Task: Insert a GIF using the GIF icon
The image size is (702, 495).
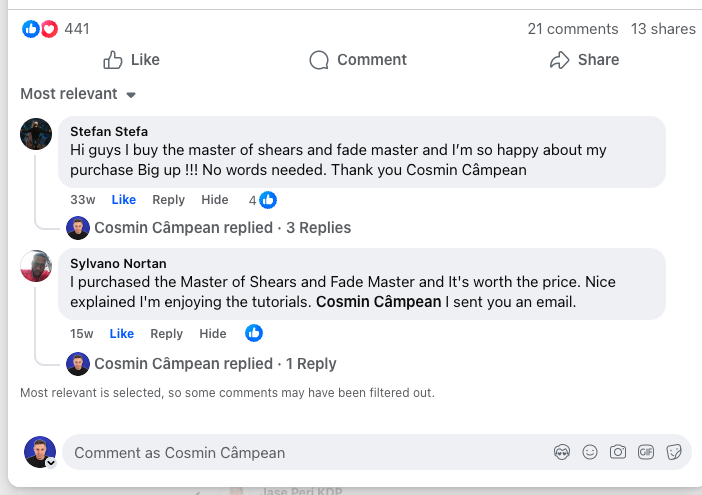Action: click(x=646, y=452)
